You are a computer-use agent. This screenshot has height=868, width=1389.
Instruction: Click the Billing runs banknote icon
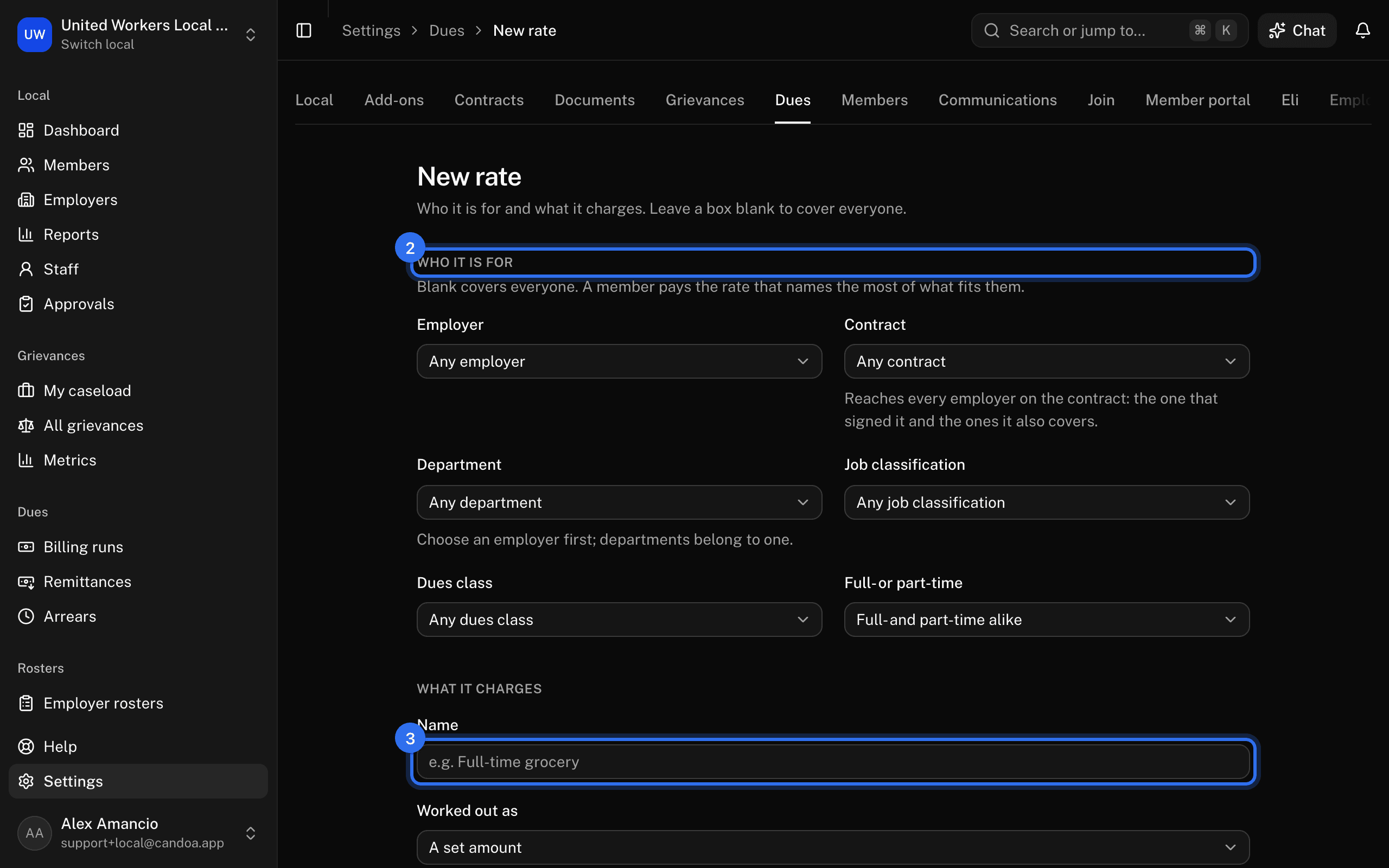tap(26, 546)
